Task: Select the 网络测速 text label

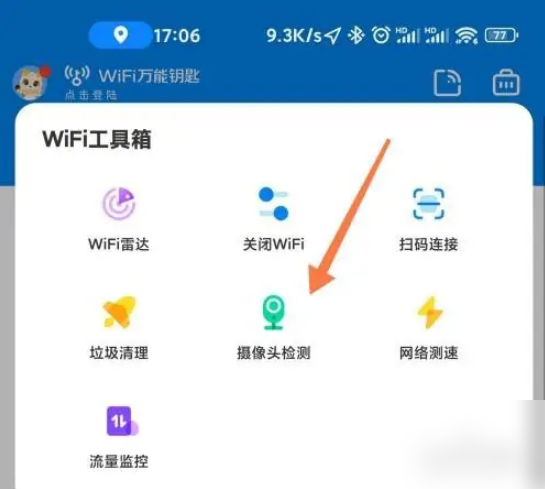Action: 428,353
